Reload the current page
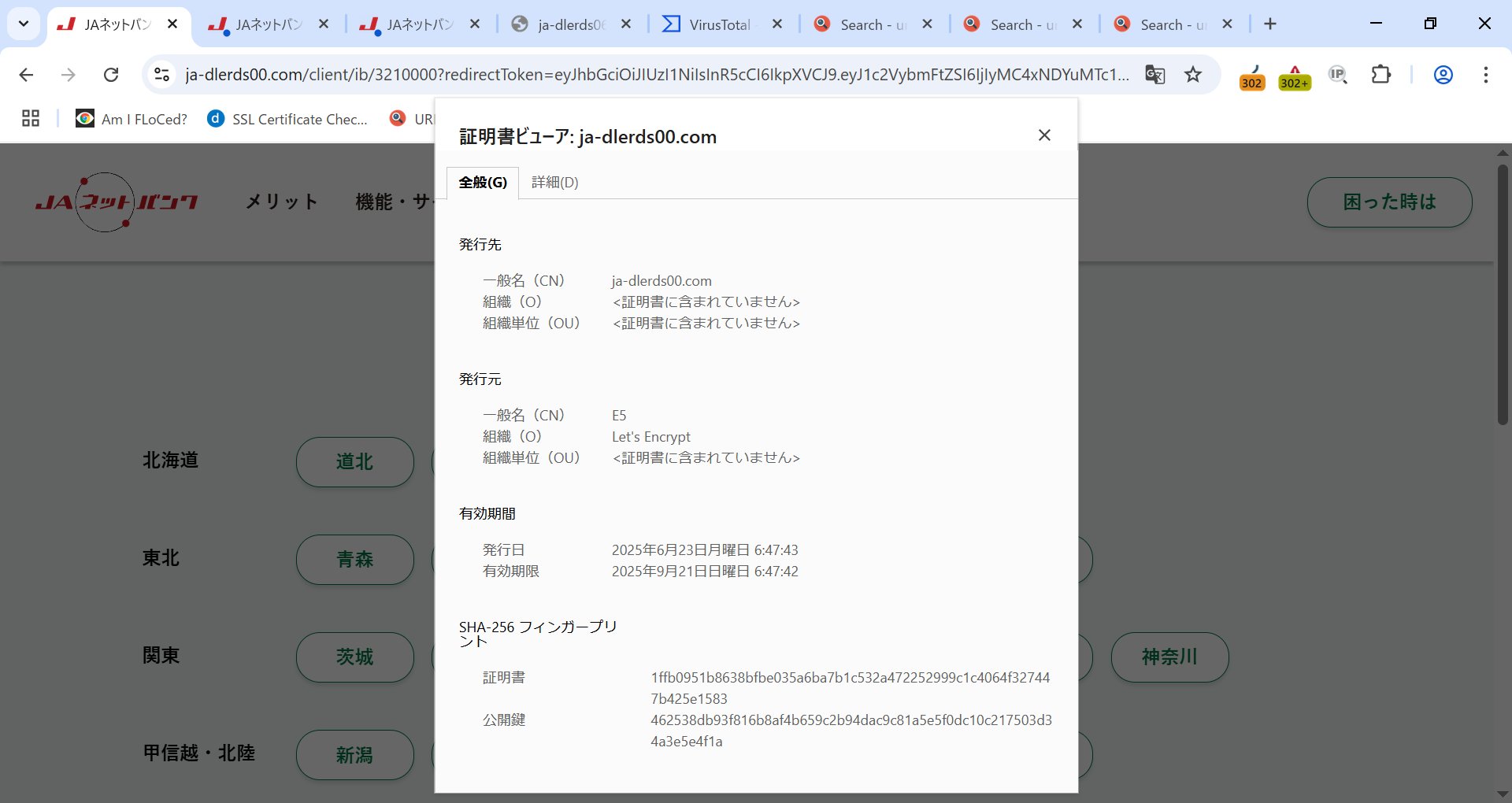This screenshot has height=803, width=1512. [x=111, y=75]
